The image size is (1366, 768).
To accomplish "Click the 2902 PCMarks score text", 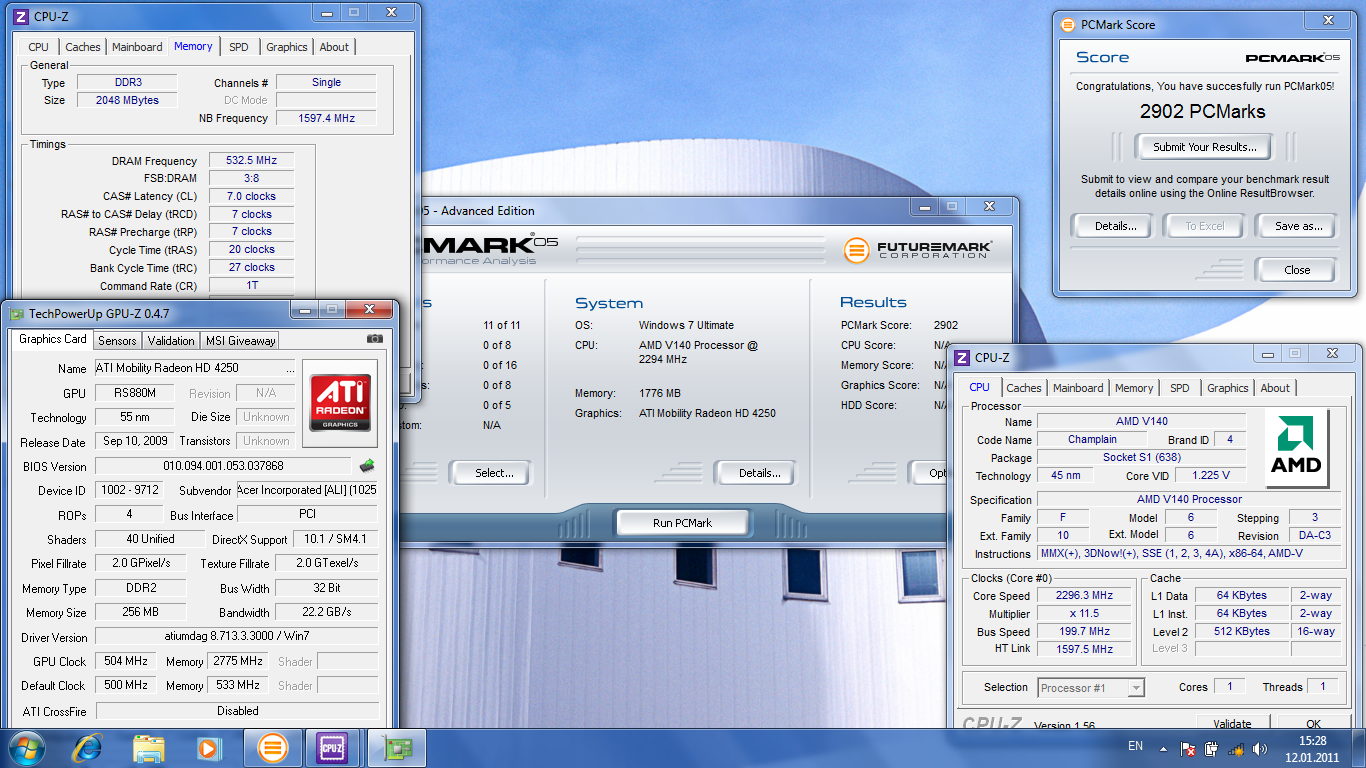I will coord(1202,111).
